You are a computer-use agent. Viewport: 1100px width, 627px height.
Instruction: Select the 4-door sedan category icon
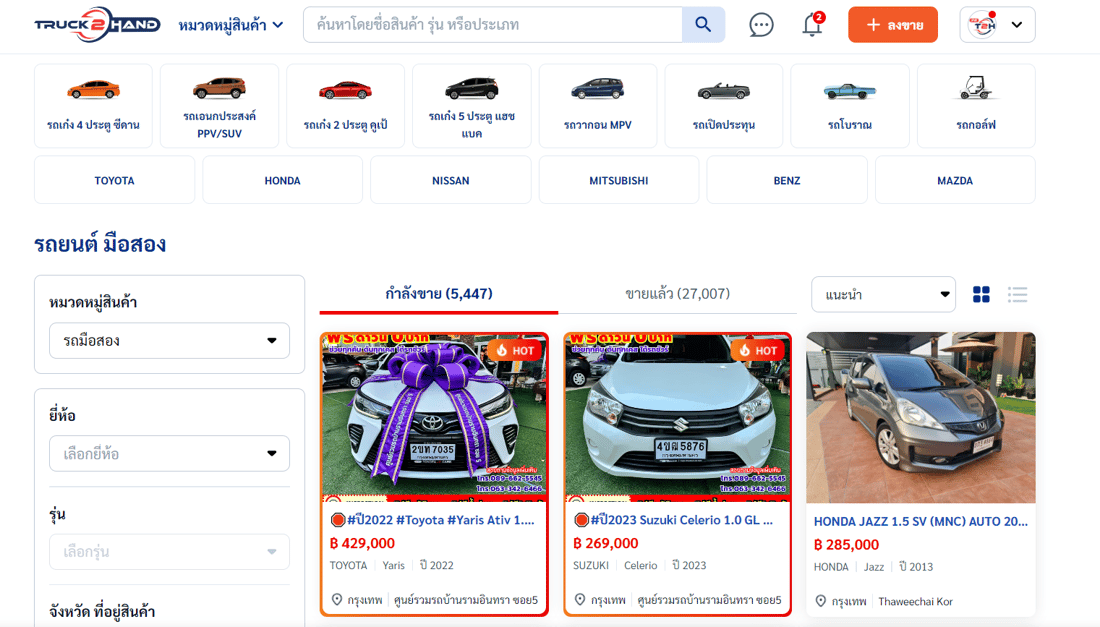pos(93,106)
